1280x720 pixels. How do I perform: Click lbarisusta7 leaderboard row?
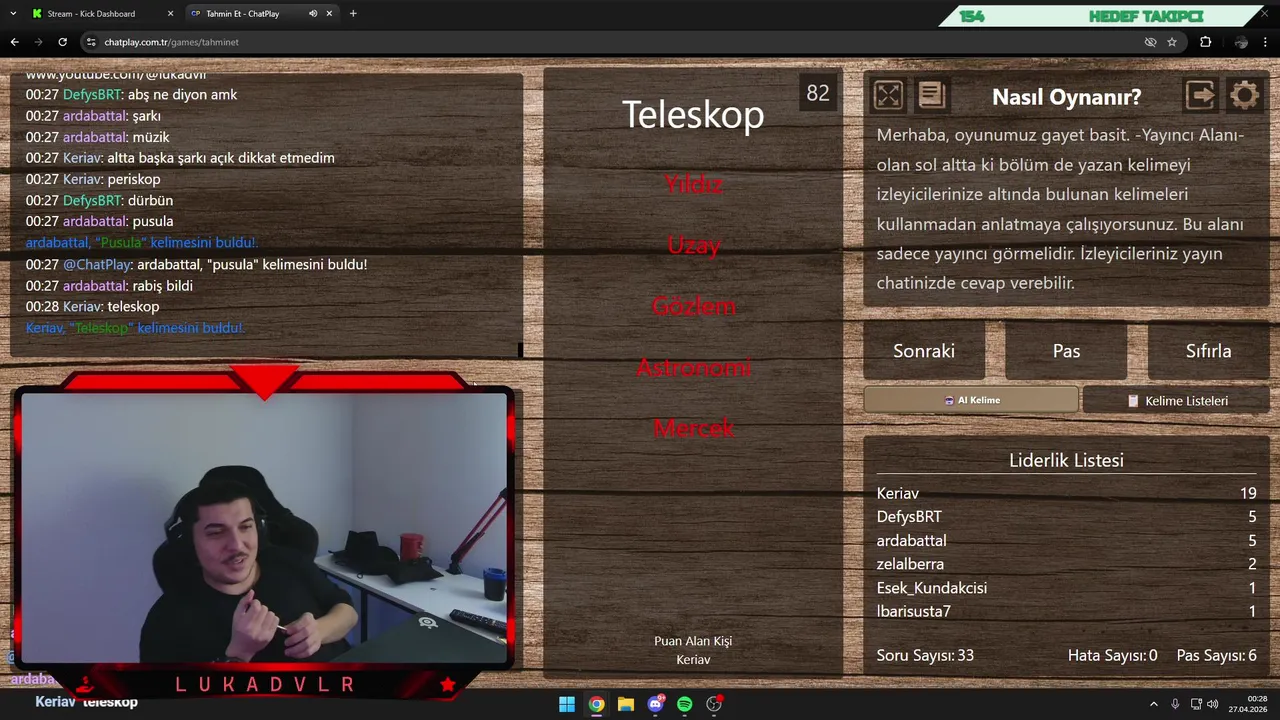tap(1066, 611)
